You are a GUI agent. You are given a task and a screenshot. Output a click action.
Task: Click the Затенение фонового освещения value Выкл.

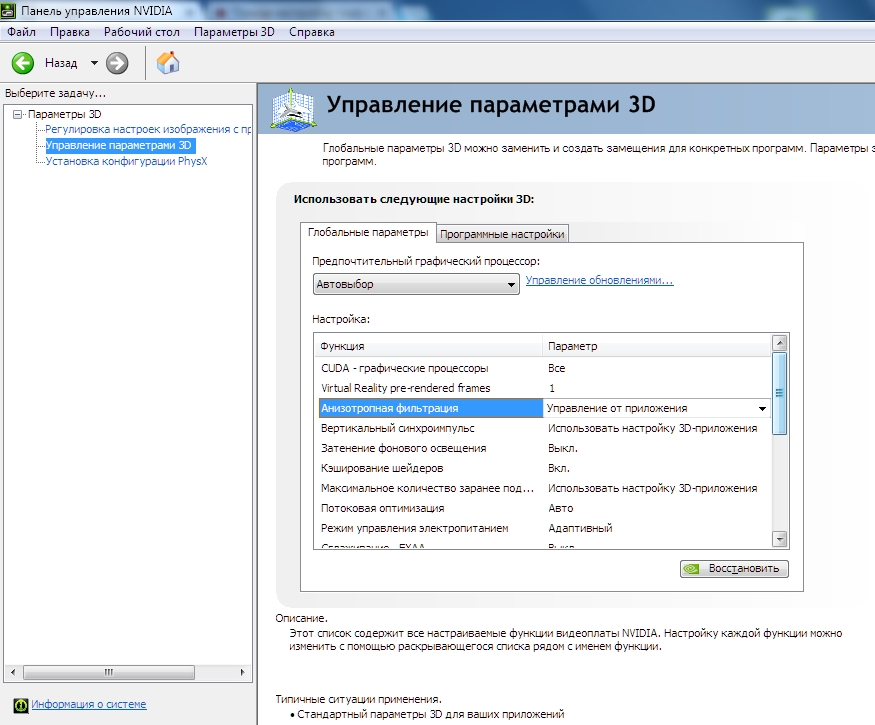click(562, 449)
